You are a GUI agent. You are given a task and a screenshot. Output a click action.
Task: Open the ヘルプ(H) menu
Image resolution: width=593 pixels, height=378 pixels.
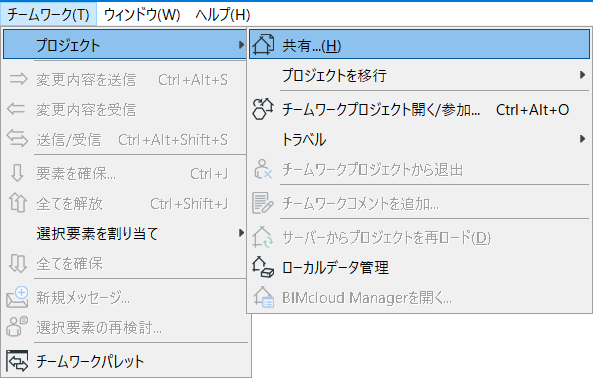click(223, 15)
